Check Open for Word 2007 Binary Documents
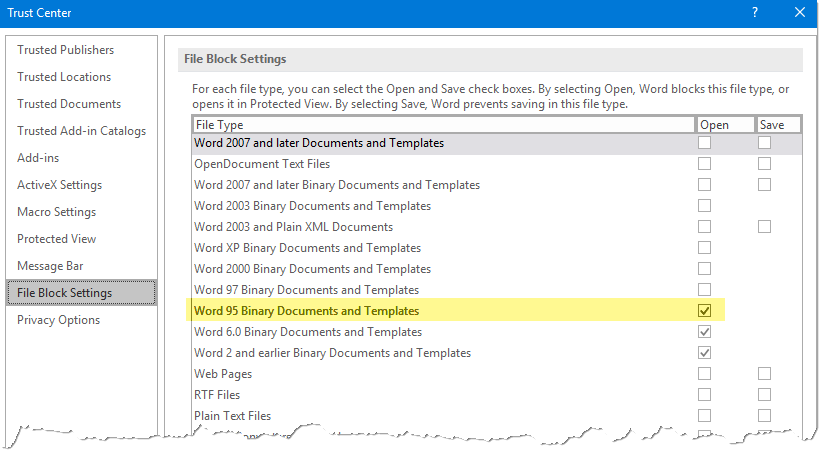 [704, 184]
